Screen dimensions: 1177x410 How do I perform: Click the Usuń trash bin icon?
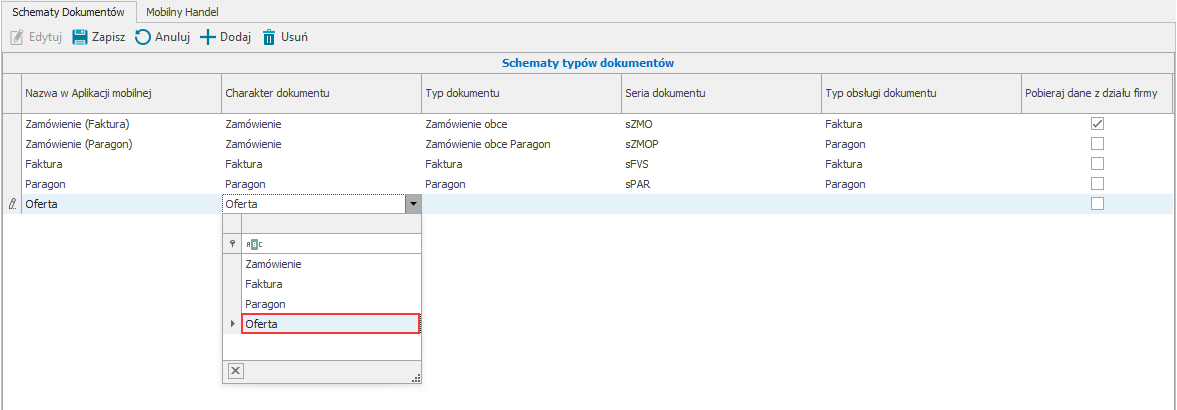(269, 38)
